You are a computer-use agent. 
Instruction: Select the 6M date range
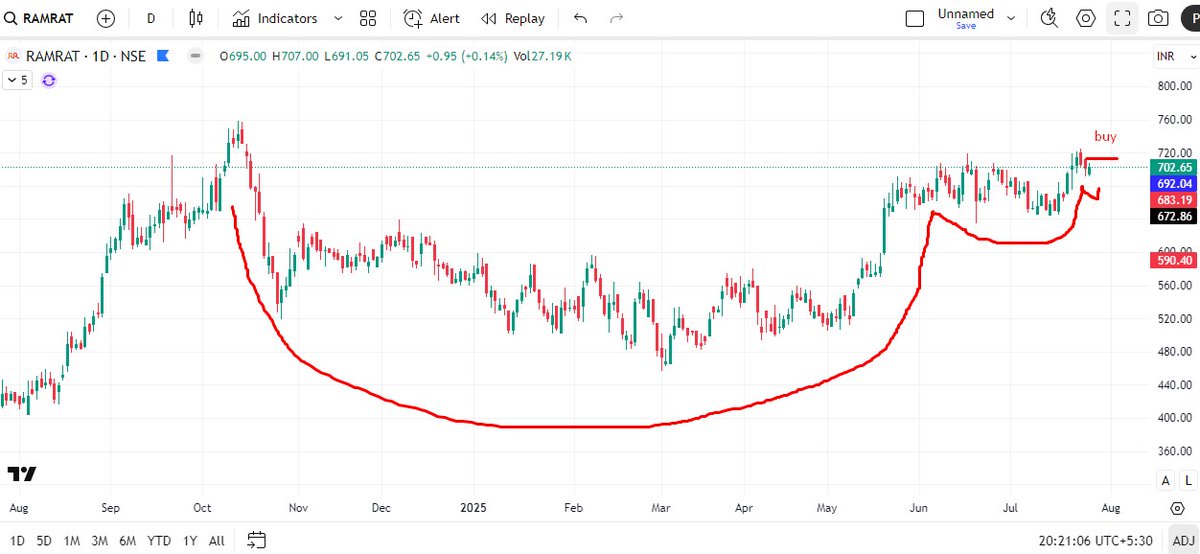[128, 539]
